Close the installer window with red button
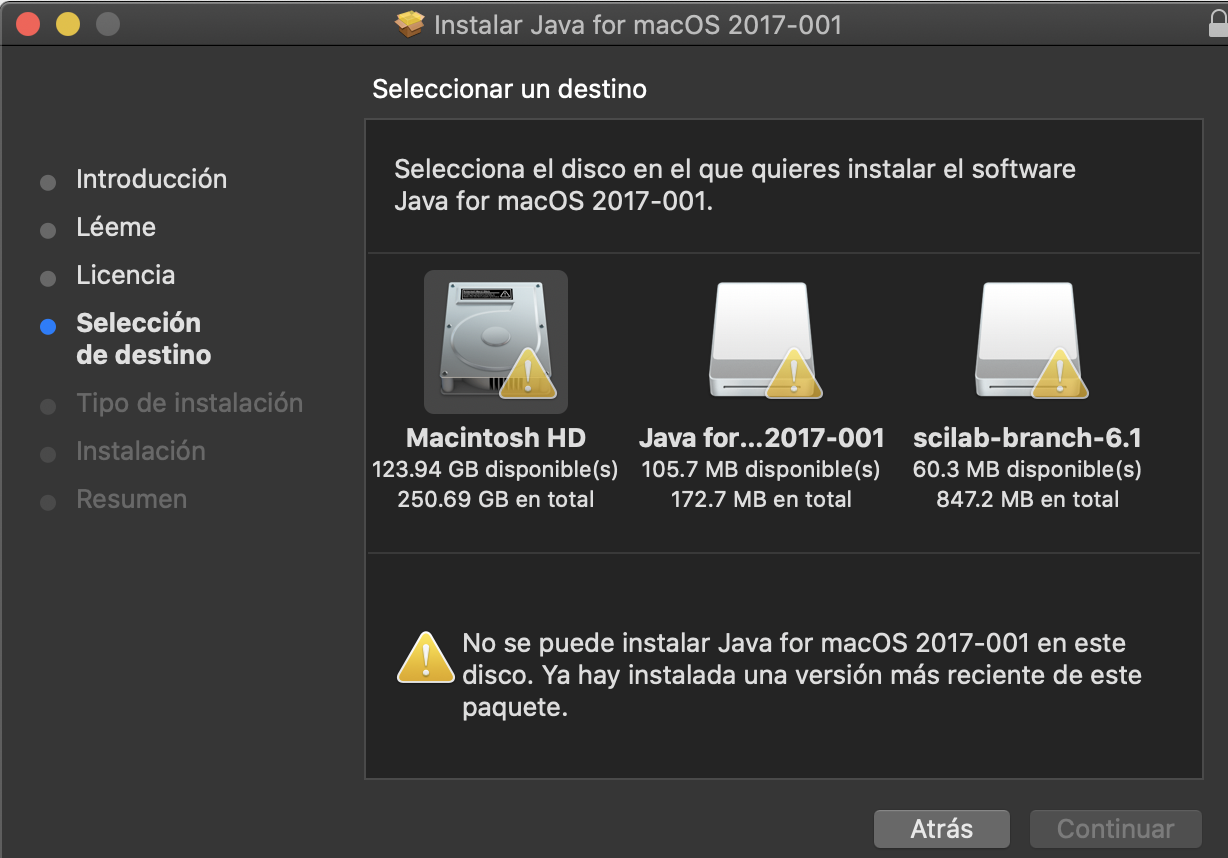Image resolution: width=1228 pixels, height=858 pixels. (27, 23)
